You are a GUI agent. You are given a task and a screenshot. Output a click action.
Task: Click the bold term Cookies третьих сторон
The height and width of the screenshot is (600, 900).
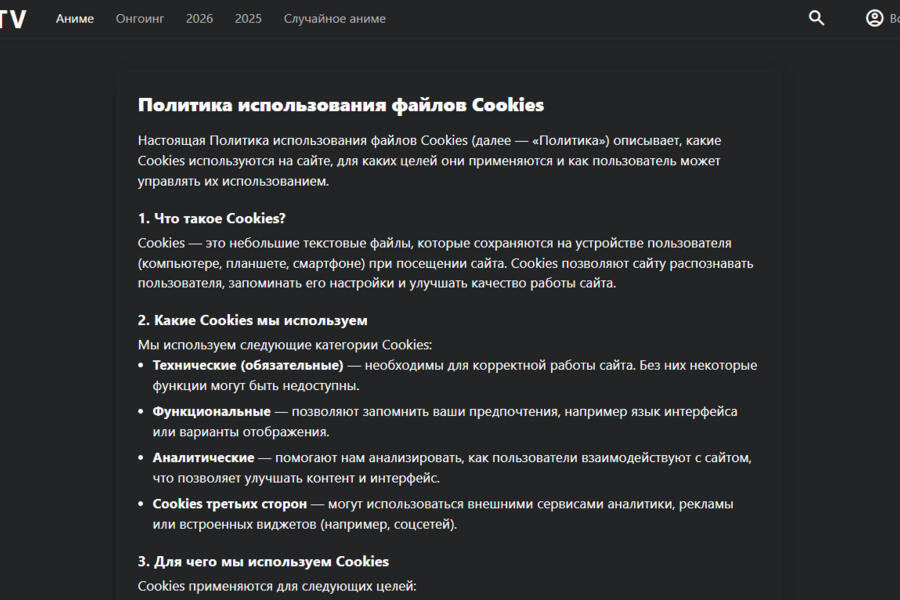point(229,503)
